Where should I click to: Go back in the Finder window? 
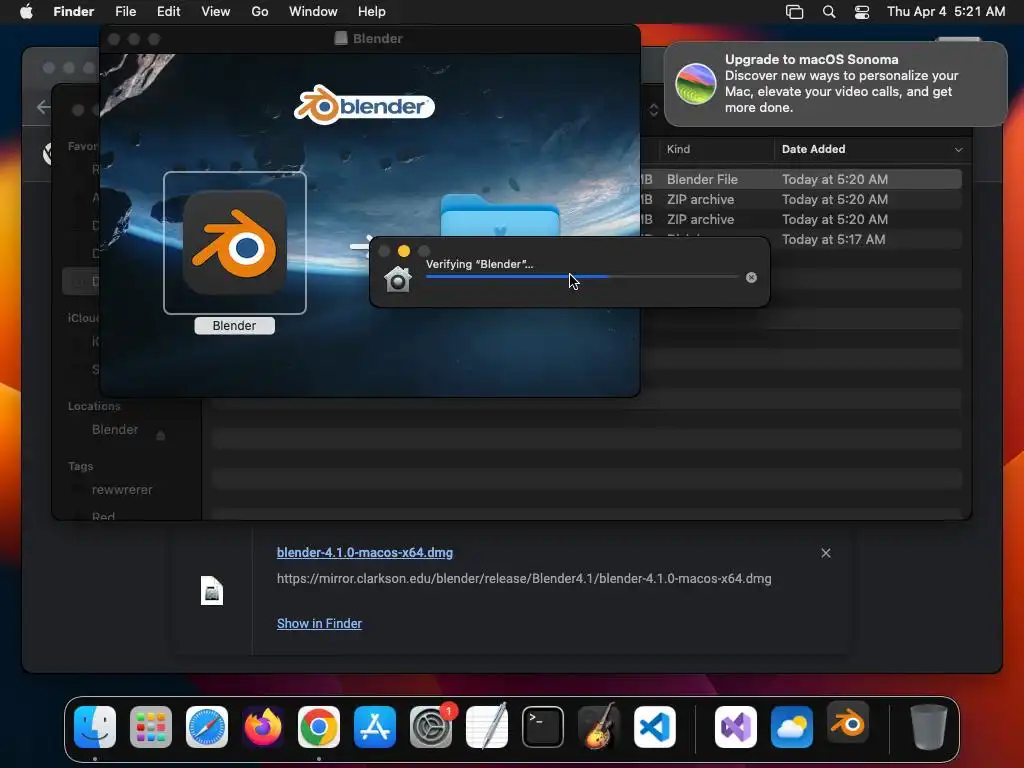click(43, 107)
